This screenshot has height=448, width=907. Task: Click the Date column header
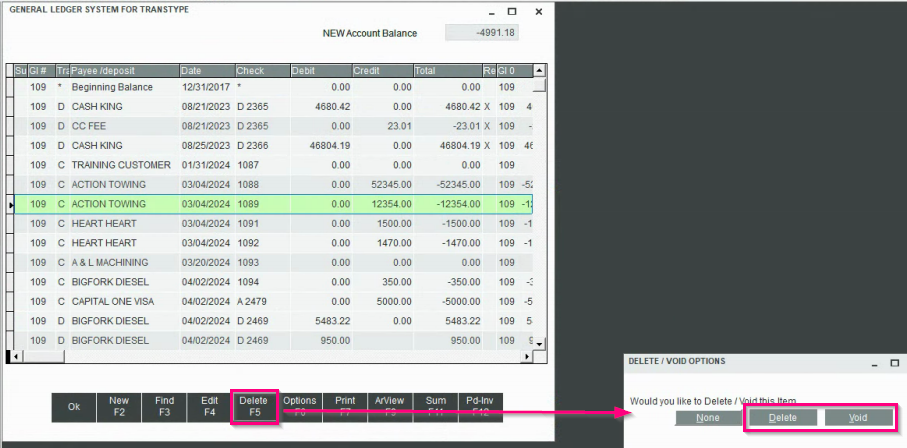(206, 71)
